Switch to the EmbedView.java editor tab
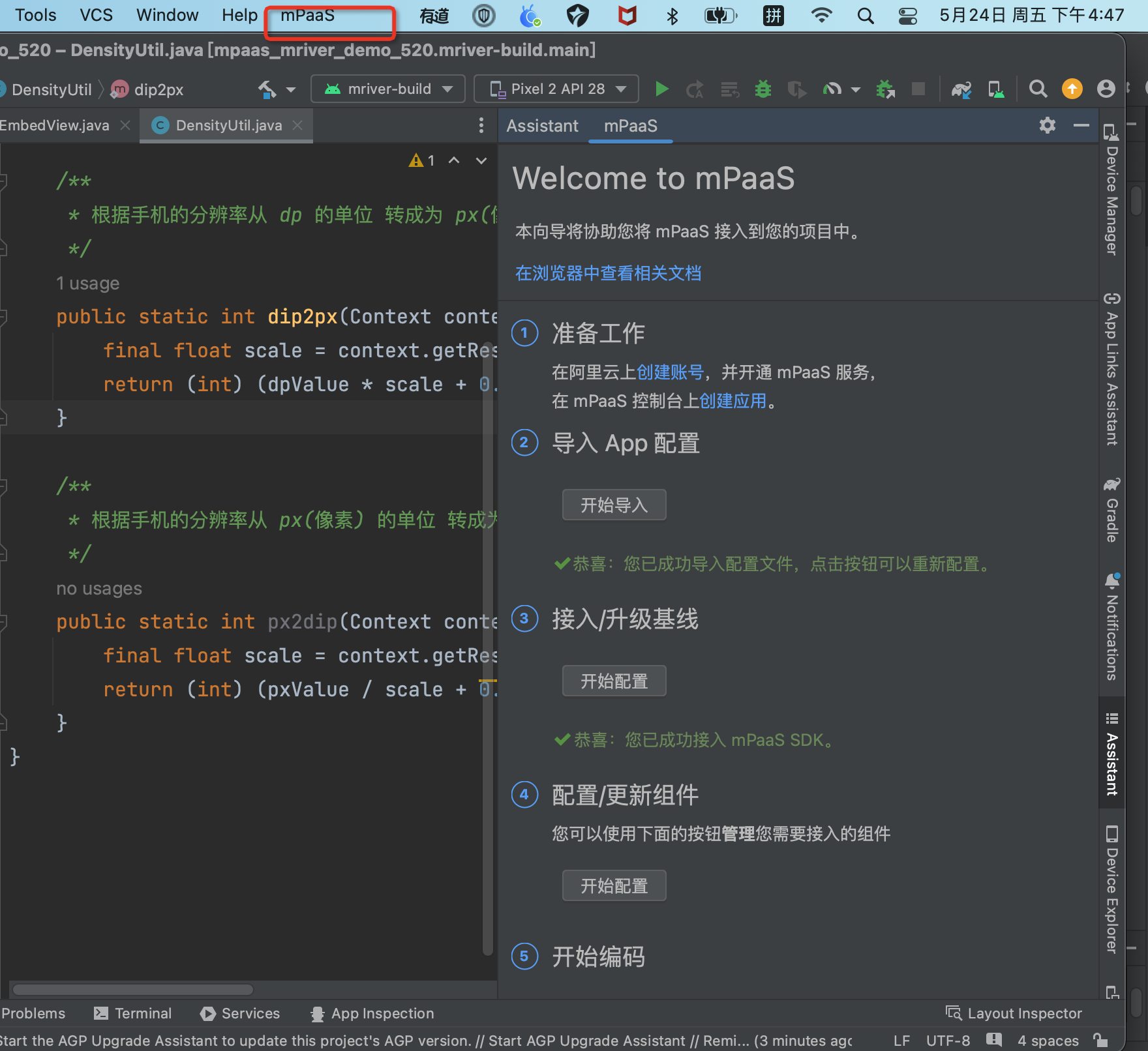The width and height of the screenshot is (1148, 1051). 64,125
